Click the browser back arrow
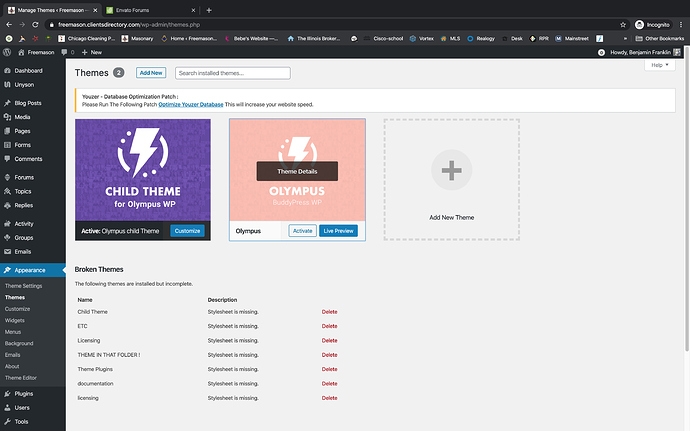Screen dimensions: 690x431 point(9,25)
